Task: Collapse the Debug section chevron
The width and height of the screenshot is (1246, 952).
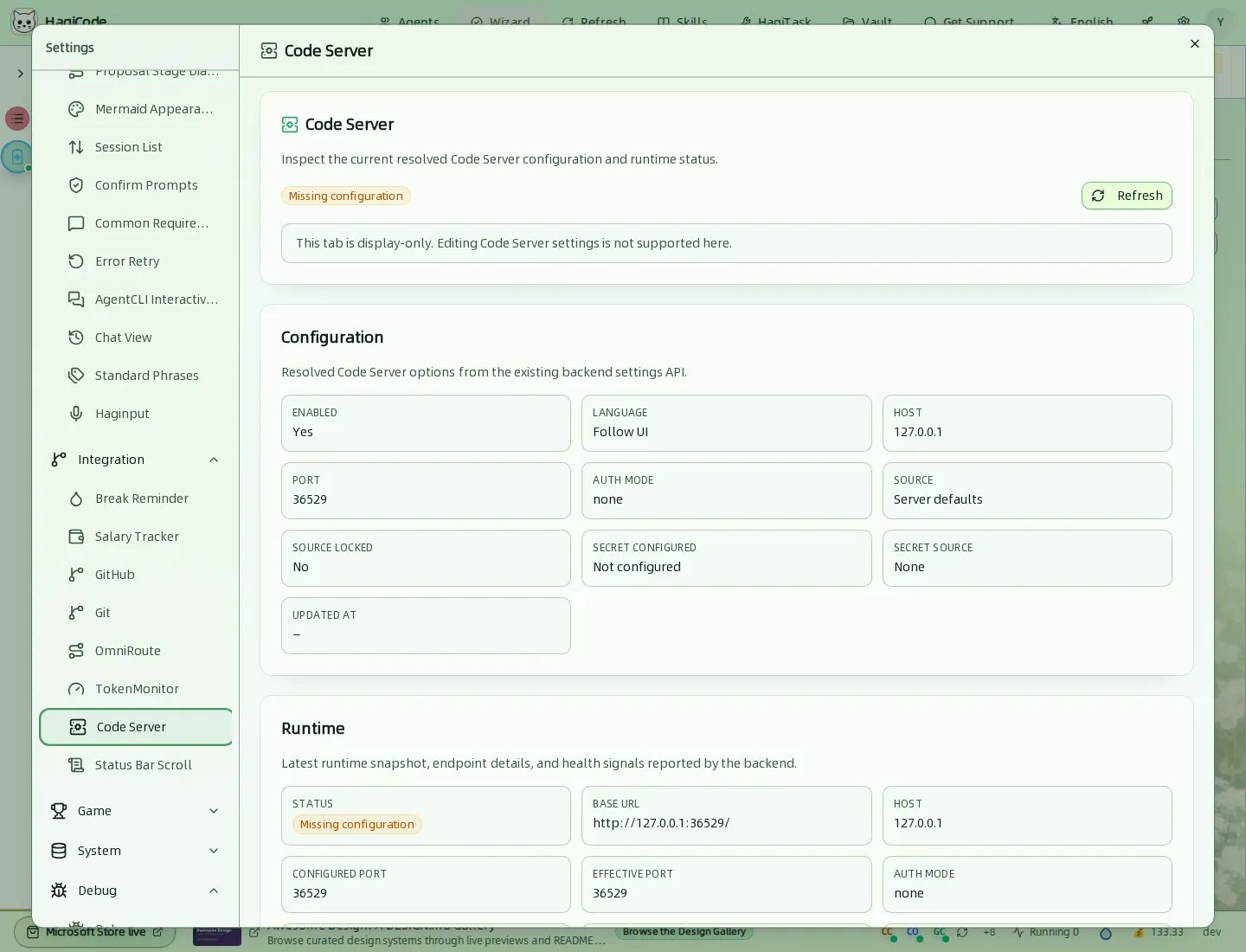Action: (214, 891)
